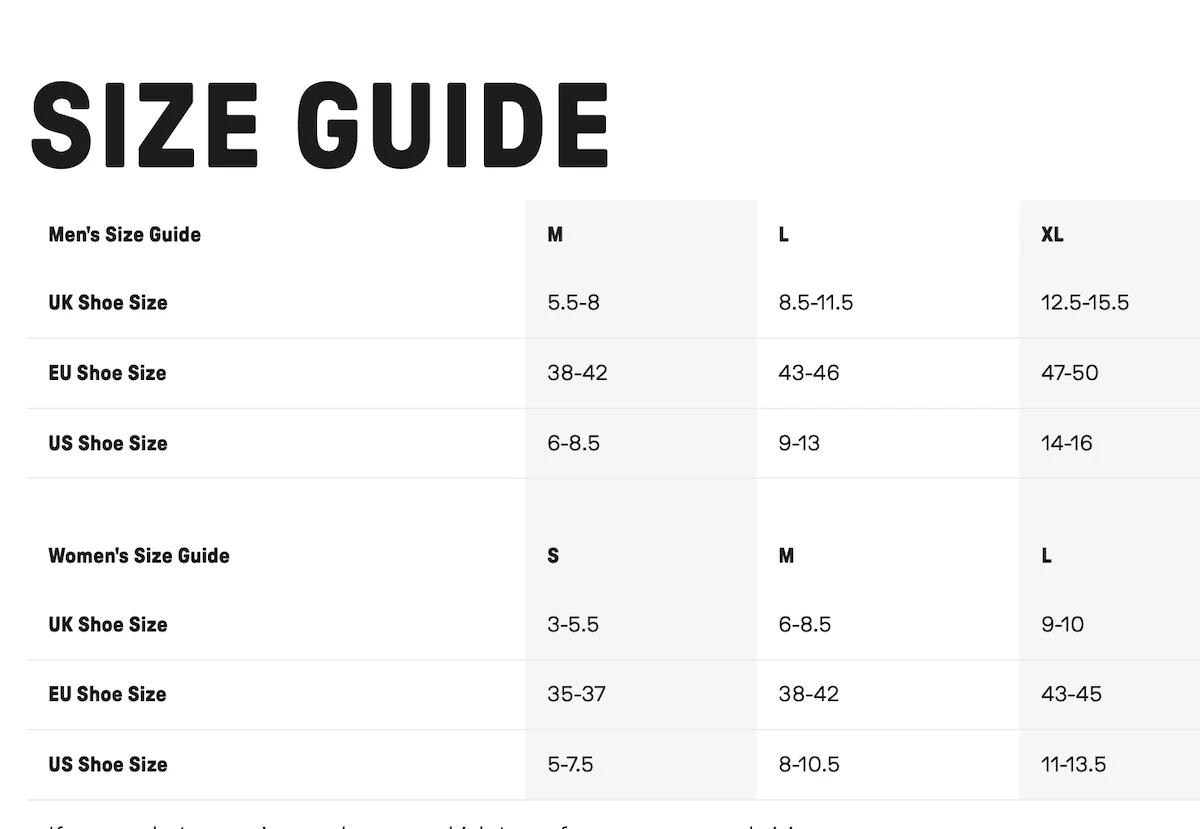Click the men's XL column header

pyautogui.click(x=1052, y=235)
